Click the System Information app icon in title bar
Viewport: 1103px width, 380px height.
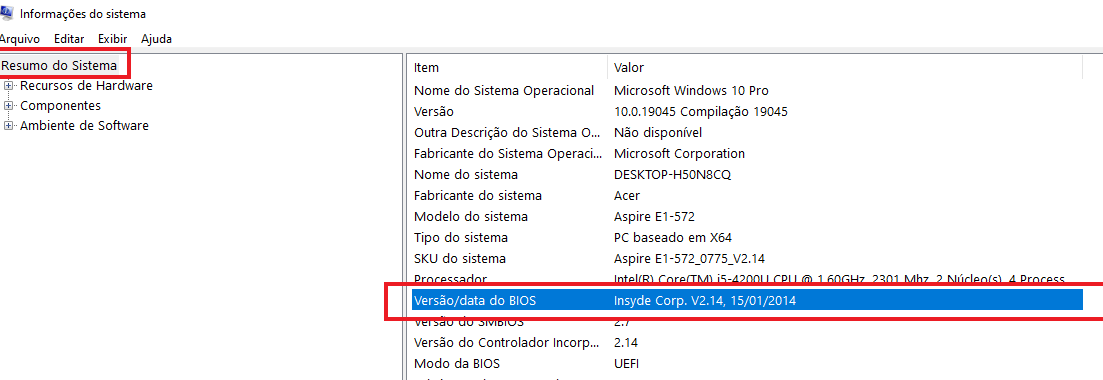[6, 12]
